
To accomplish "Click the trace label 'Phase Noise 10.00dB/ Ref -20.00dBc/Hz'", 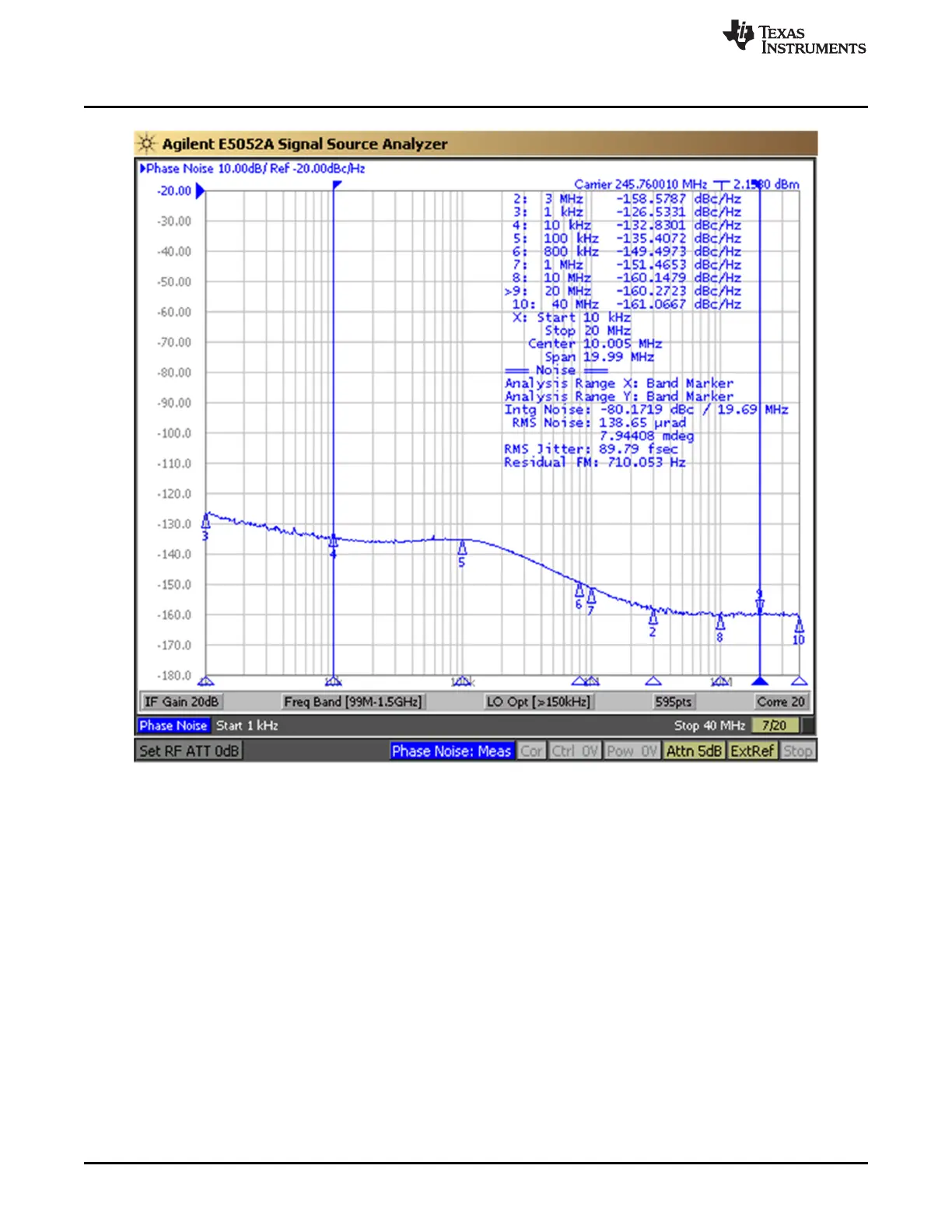I will click(x=253, y=168).
